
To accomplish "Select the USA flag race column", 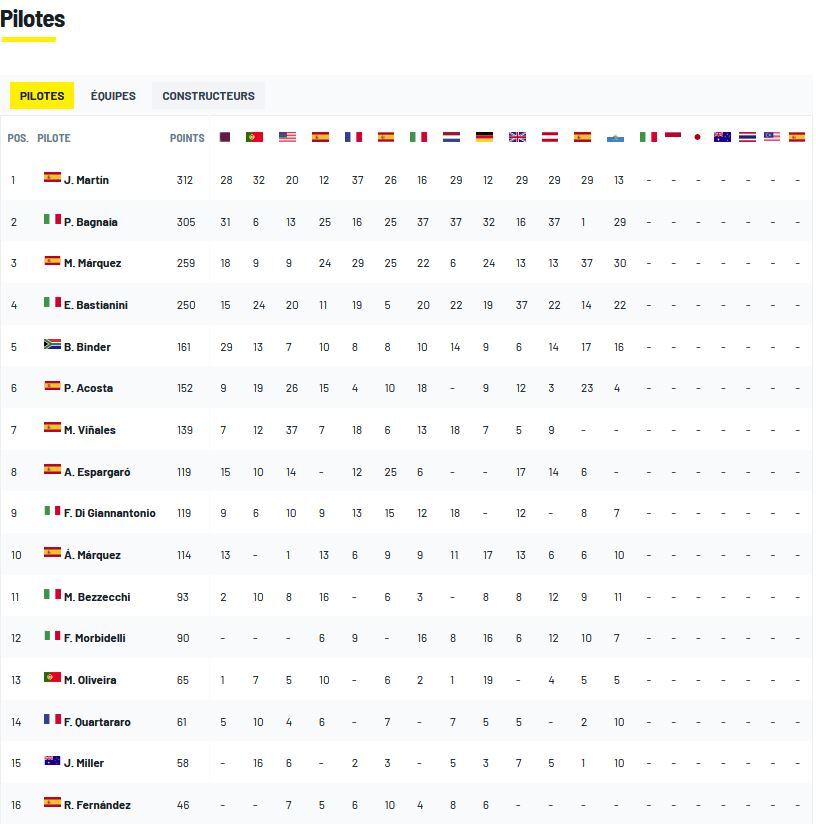I will [x=288, y=137].
